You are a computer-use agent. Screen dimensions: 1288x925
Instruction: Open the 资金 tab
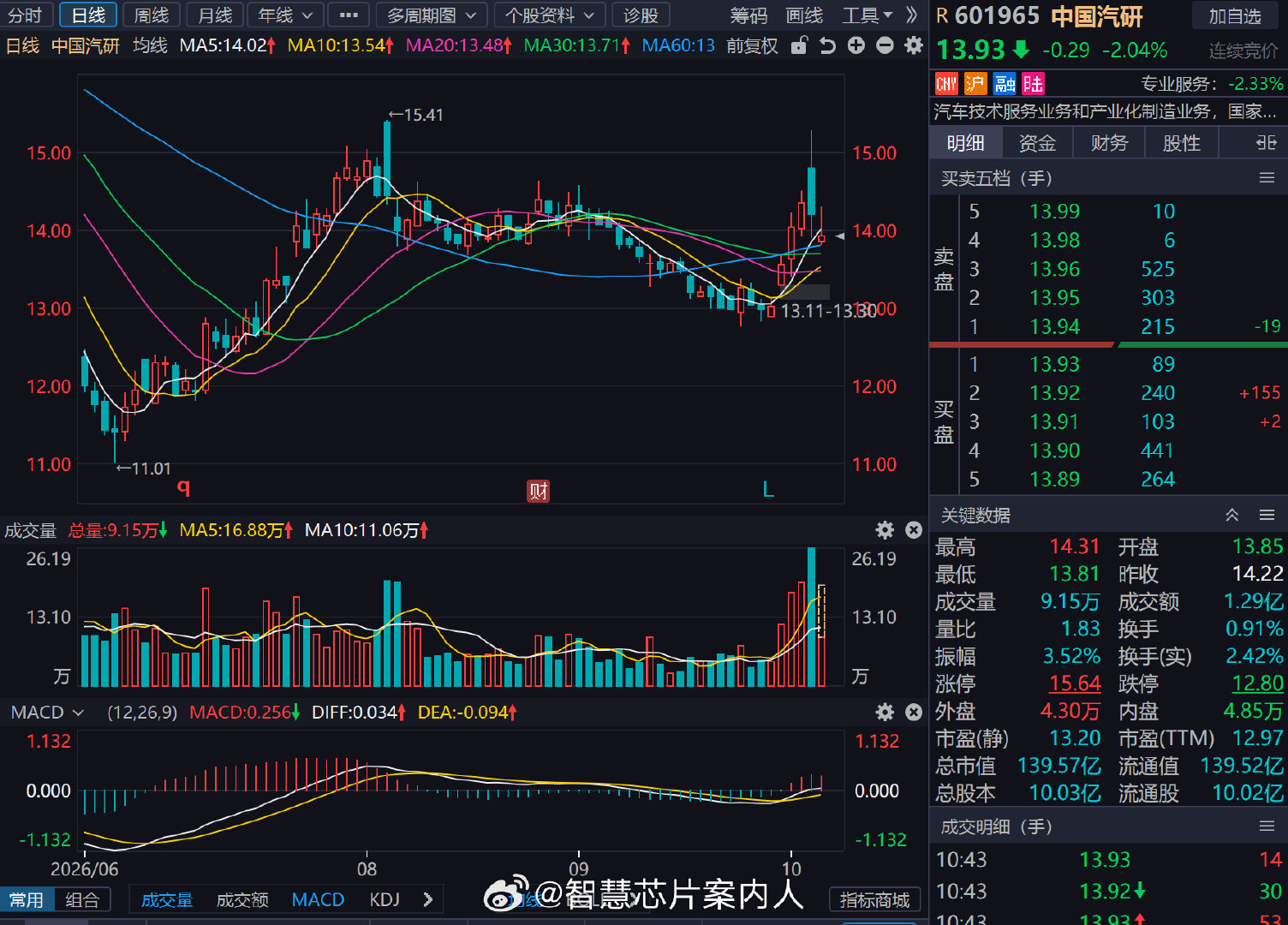(1037, 143)
